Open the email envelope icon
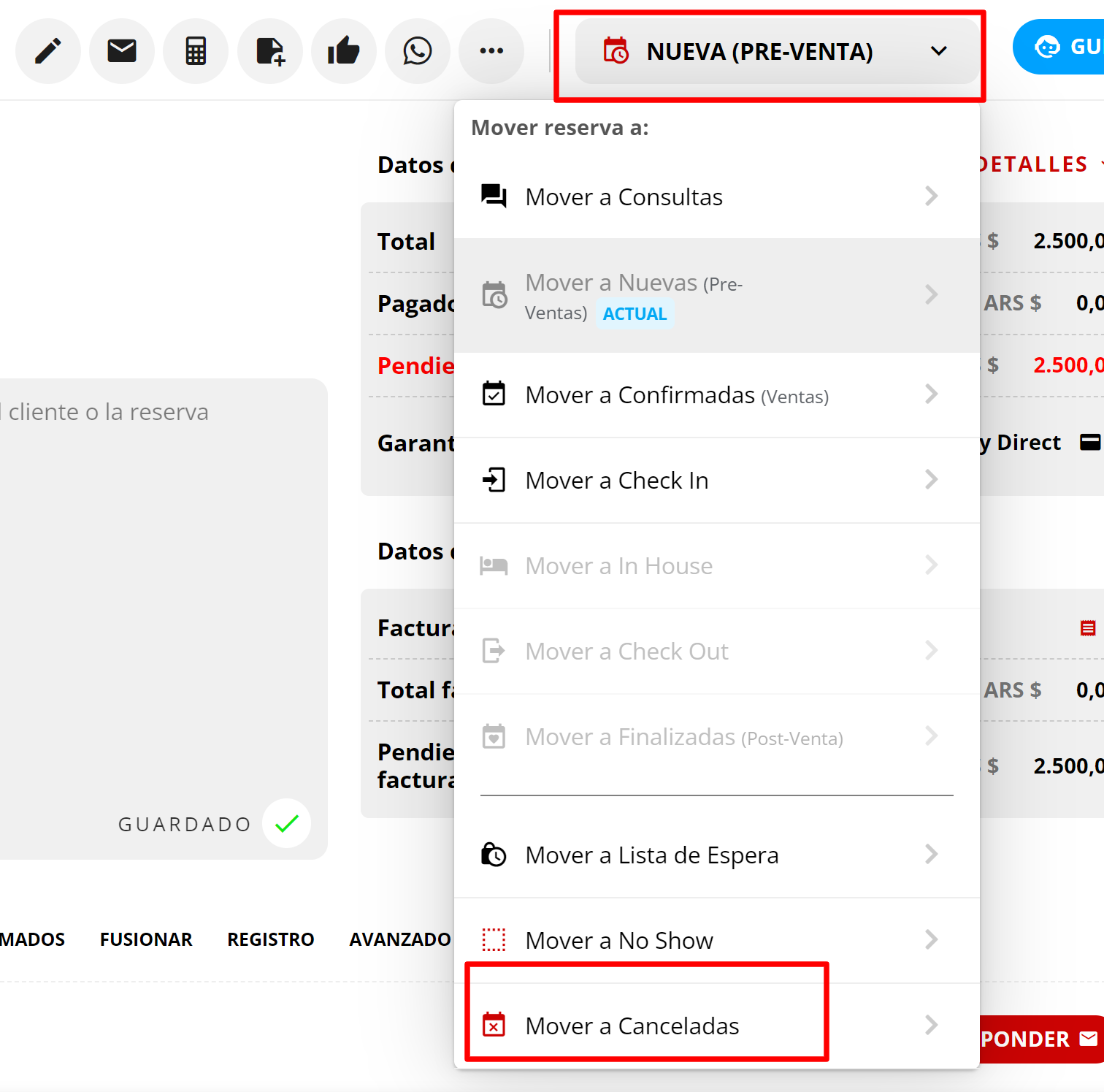Image resolution: width=1104 pixels, height=1092 pixels. click(x=122, y=51)
